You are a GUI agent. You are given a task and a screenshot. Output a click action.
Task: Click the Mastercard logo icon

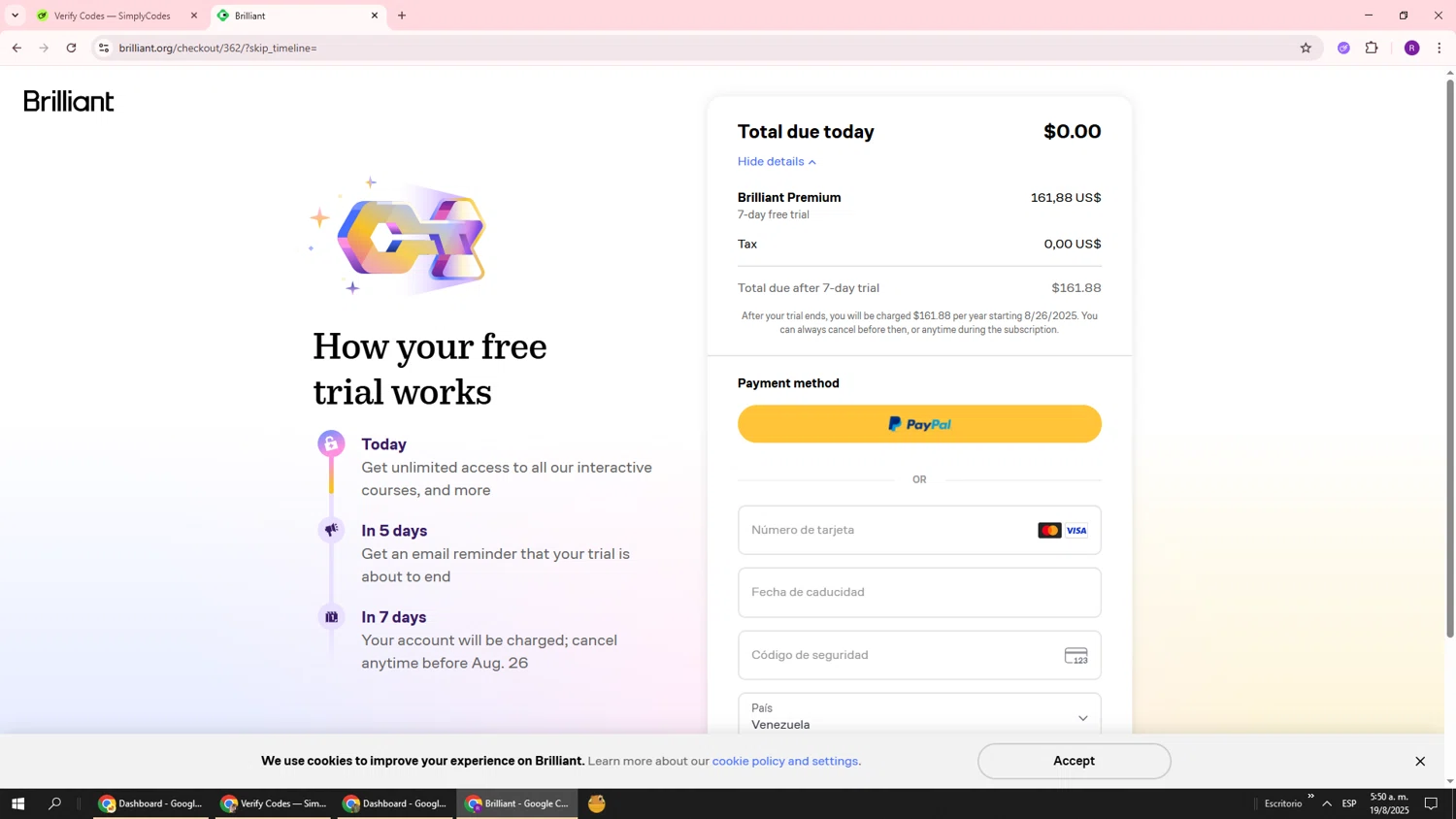1049,530
